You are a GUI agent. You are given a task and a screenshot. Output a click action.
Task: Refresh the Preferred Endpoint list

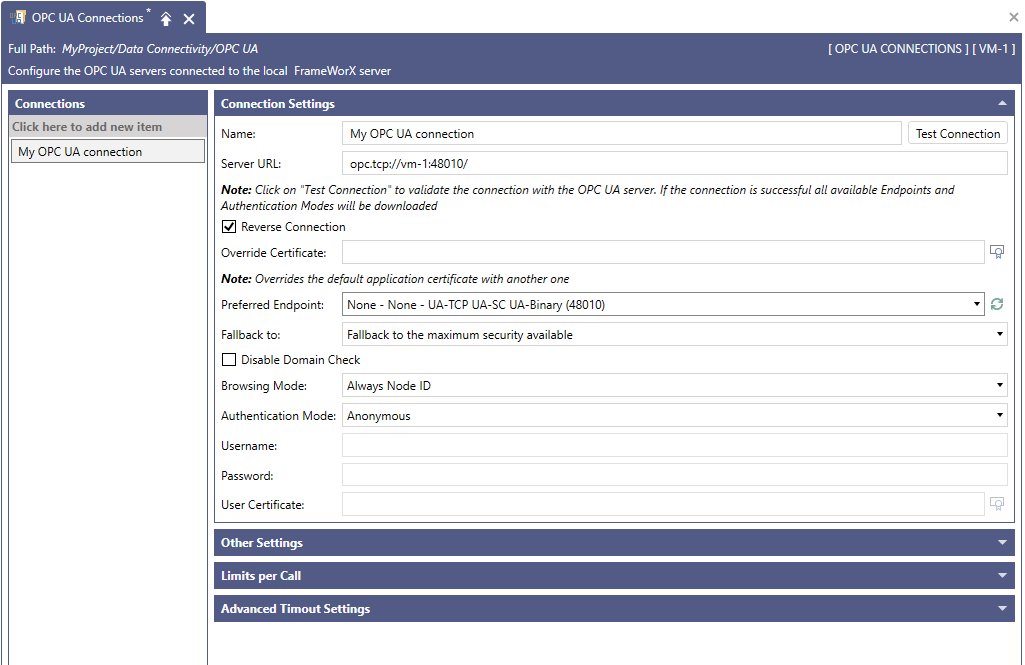click(x=997, y=304)
